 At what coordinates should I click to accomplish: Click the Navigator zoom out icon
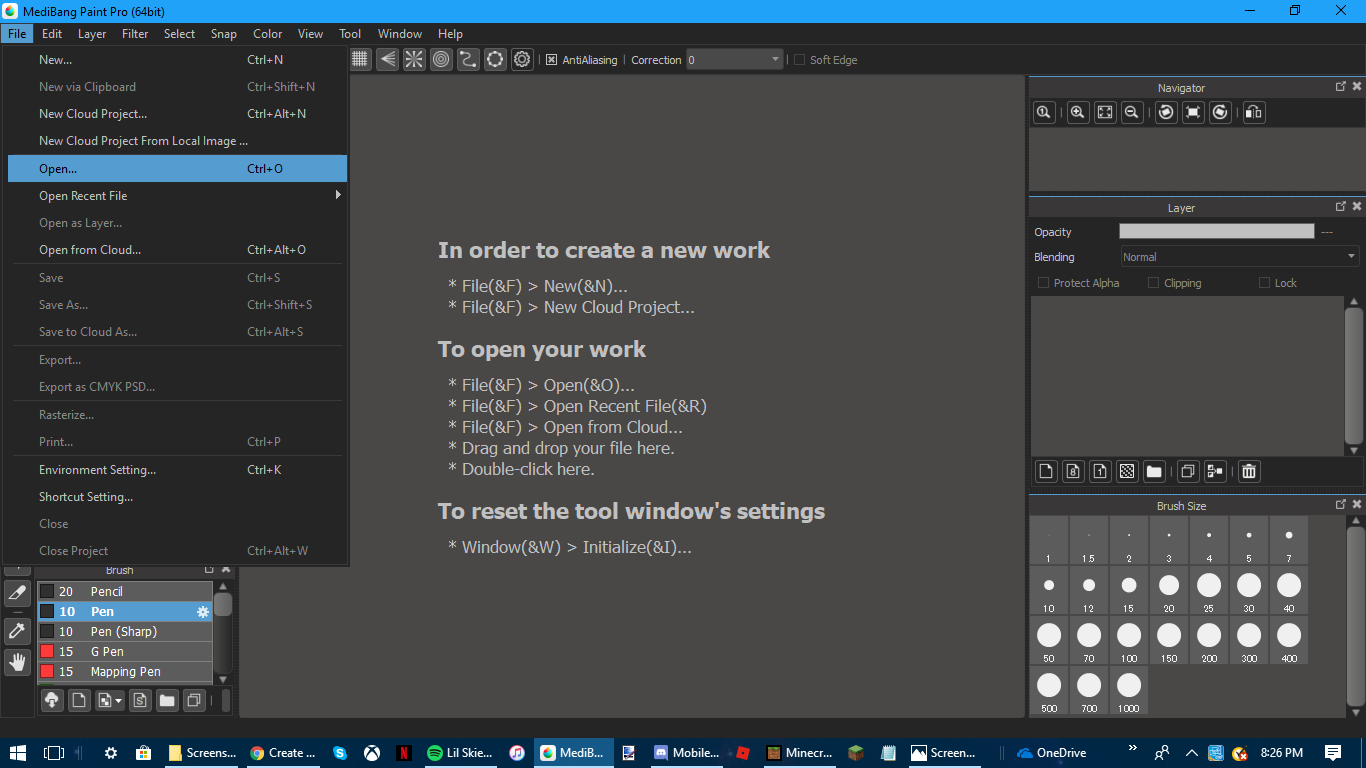coord(1132,113)
